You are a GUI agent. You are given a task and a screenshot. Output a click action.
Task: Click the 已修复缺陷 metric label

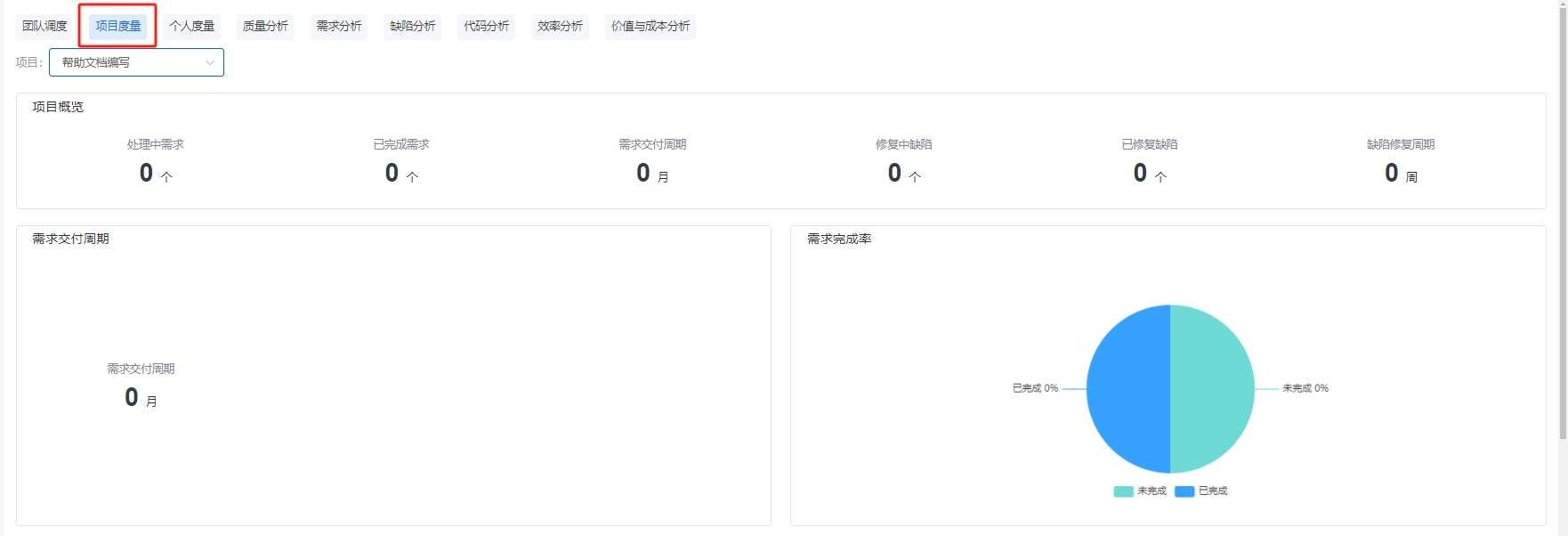1150,144
